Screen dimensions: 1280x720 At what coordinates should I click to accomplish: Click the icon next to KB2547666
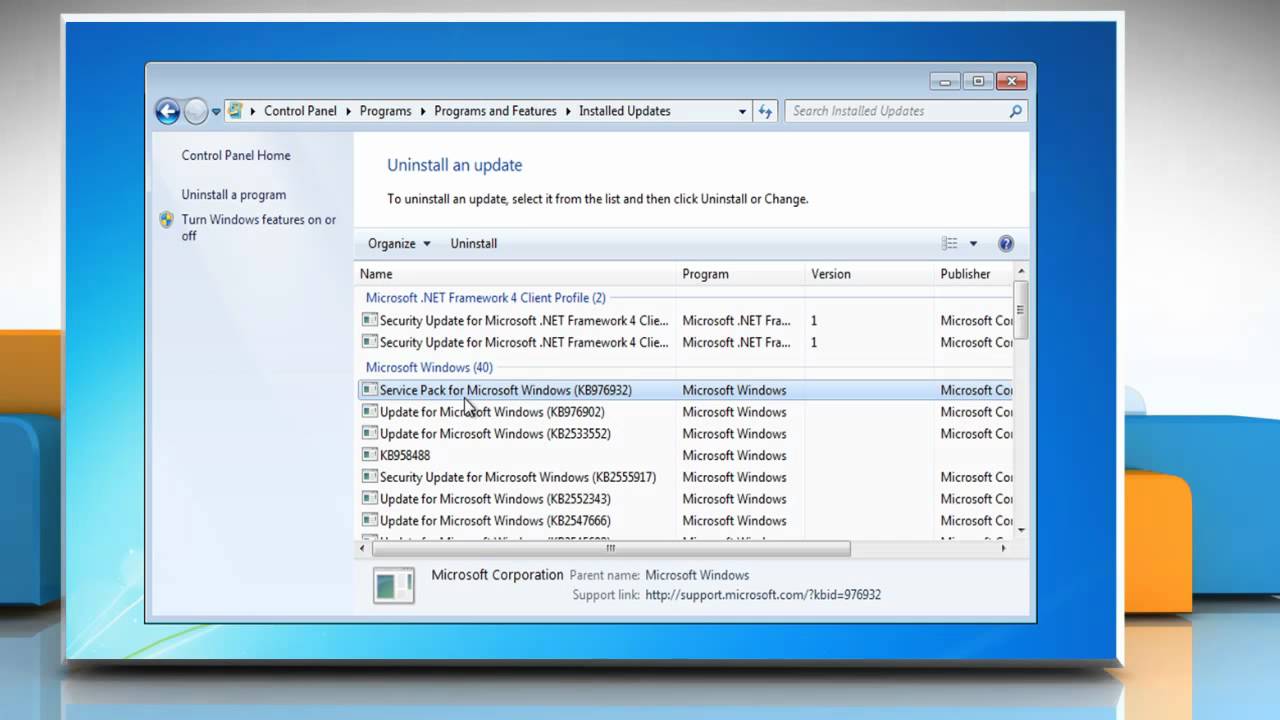369,521
